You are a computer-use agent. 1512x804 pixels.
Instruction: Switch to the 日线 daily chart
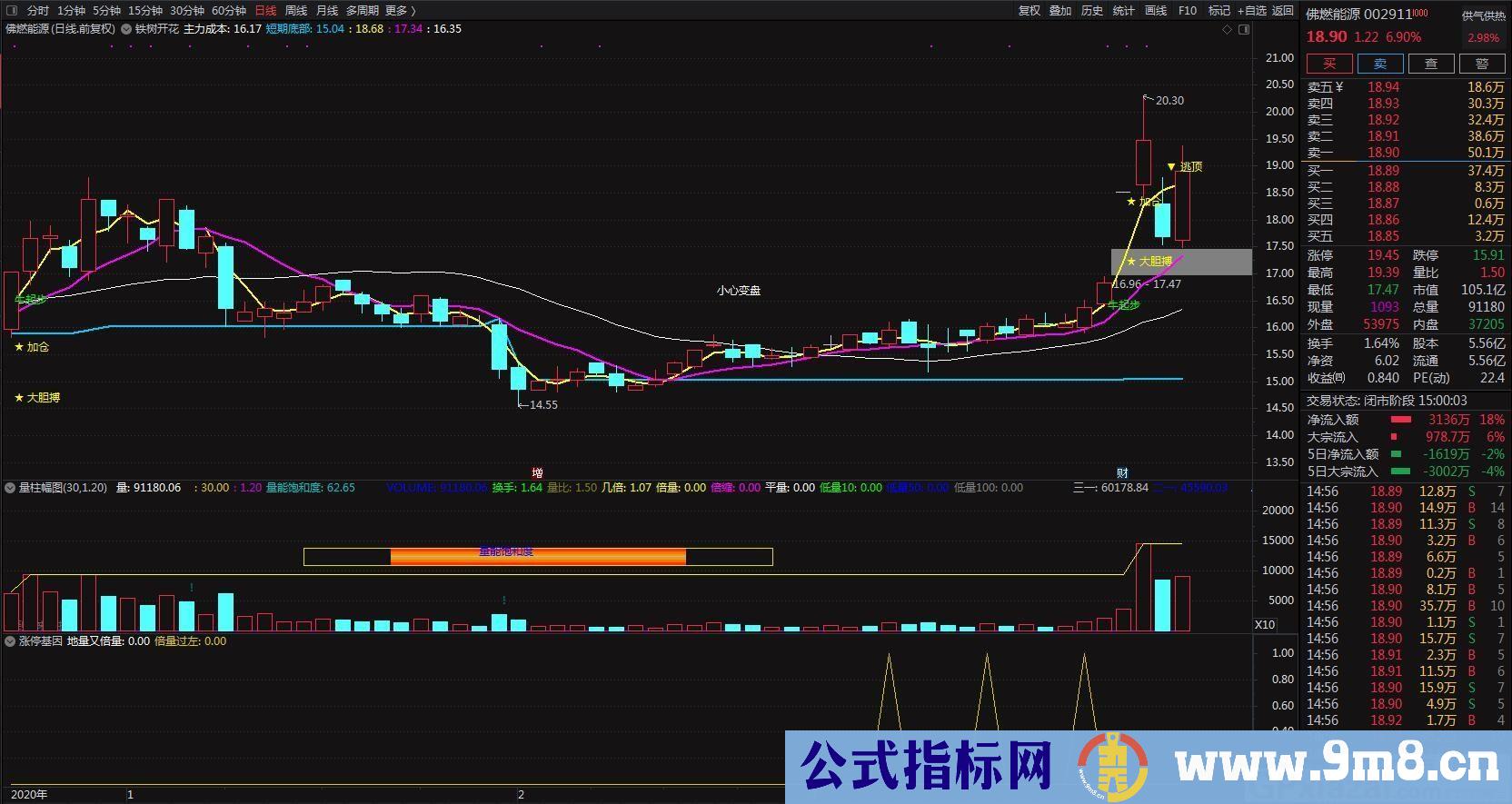click(x=265, y=11)
